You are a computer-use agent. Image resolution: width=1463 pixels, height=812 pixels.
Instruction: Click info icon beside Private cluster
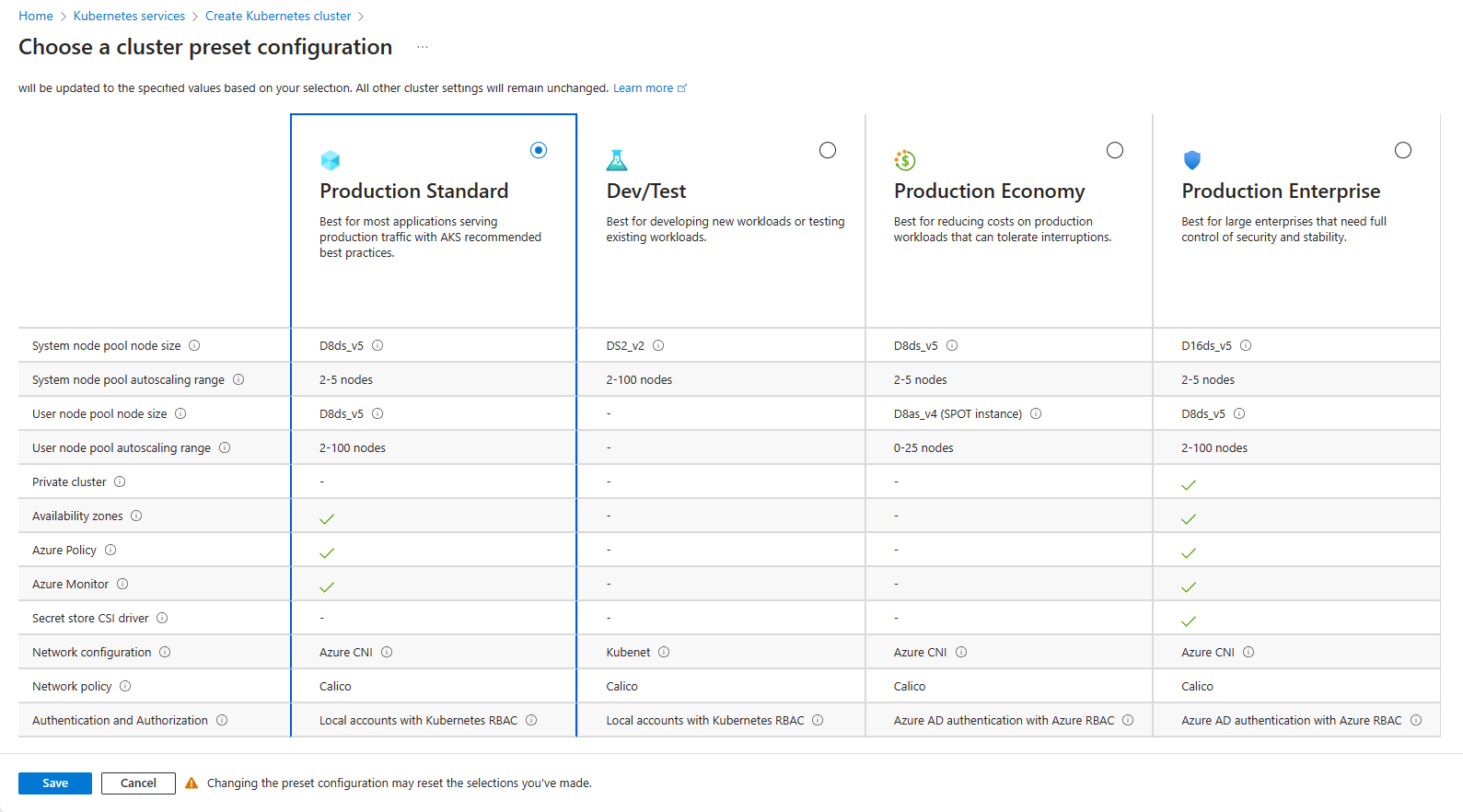click(120, 481)
